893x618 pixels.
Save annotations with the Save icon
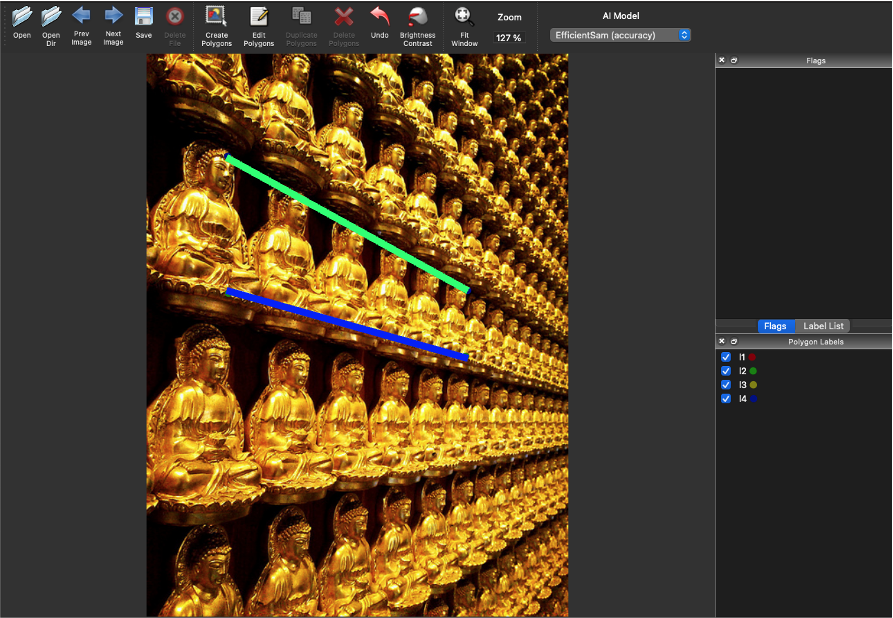144,17
